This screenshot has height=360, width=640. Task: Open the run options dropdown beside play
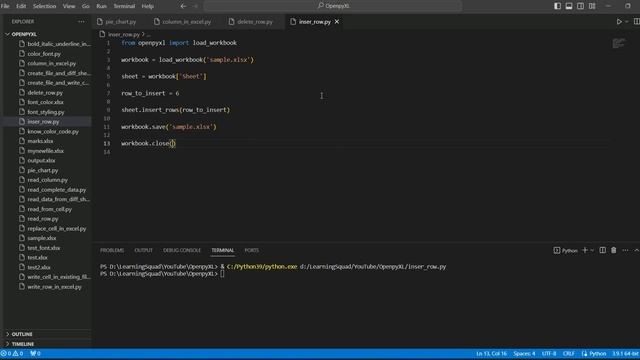(627, 22)
